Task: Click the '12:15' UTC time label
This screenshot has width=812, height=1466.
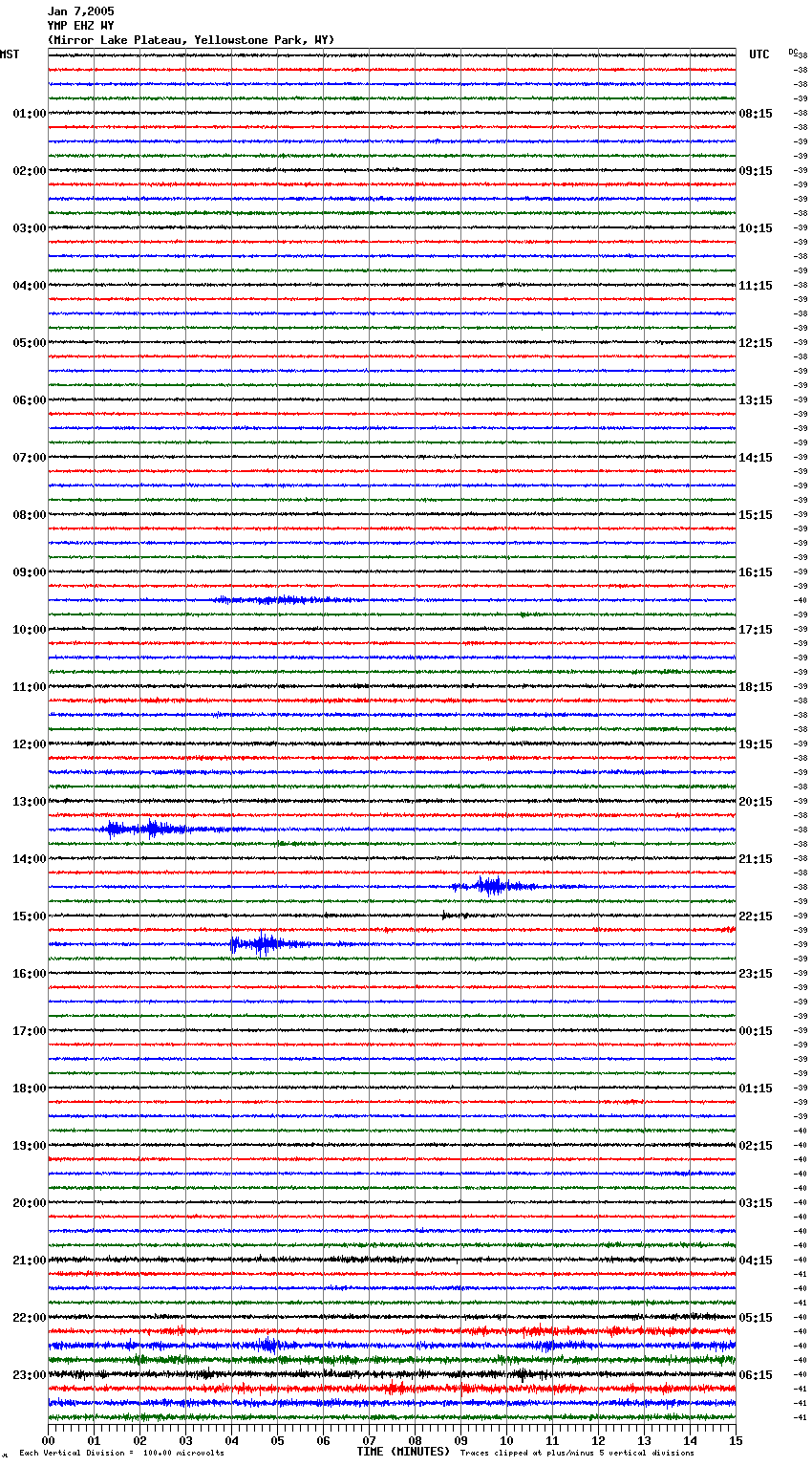Action: coord(756,343)
